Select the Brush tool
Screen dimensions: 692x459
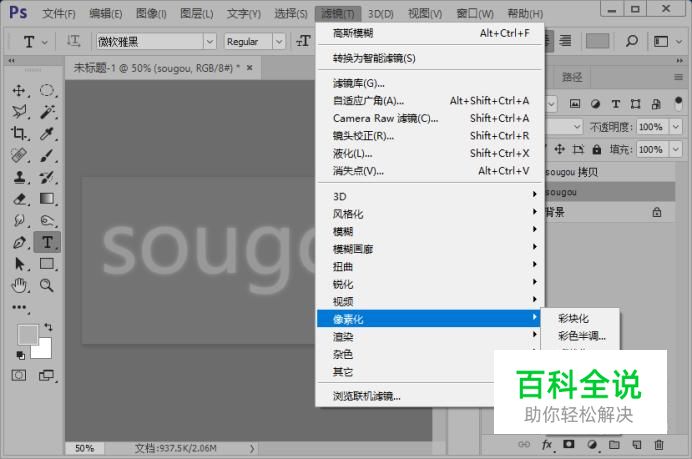(46, 155)
